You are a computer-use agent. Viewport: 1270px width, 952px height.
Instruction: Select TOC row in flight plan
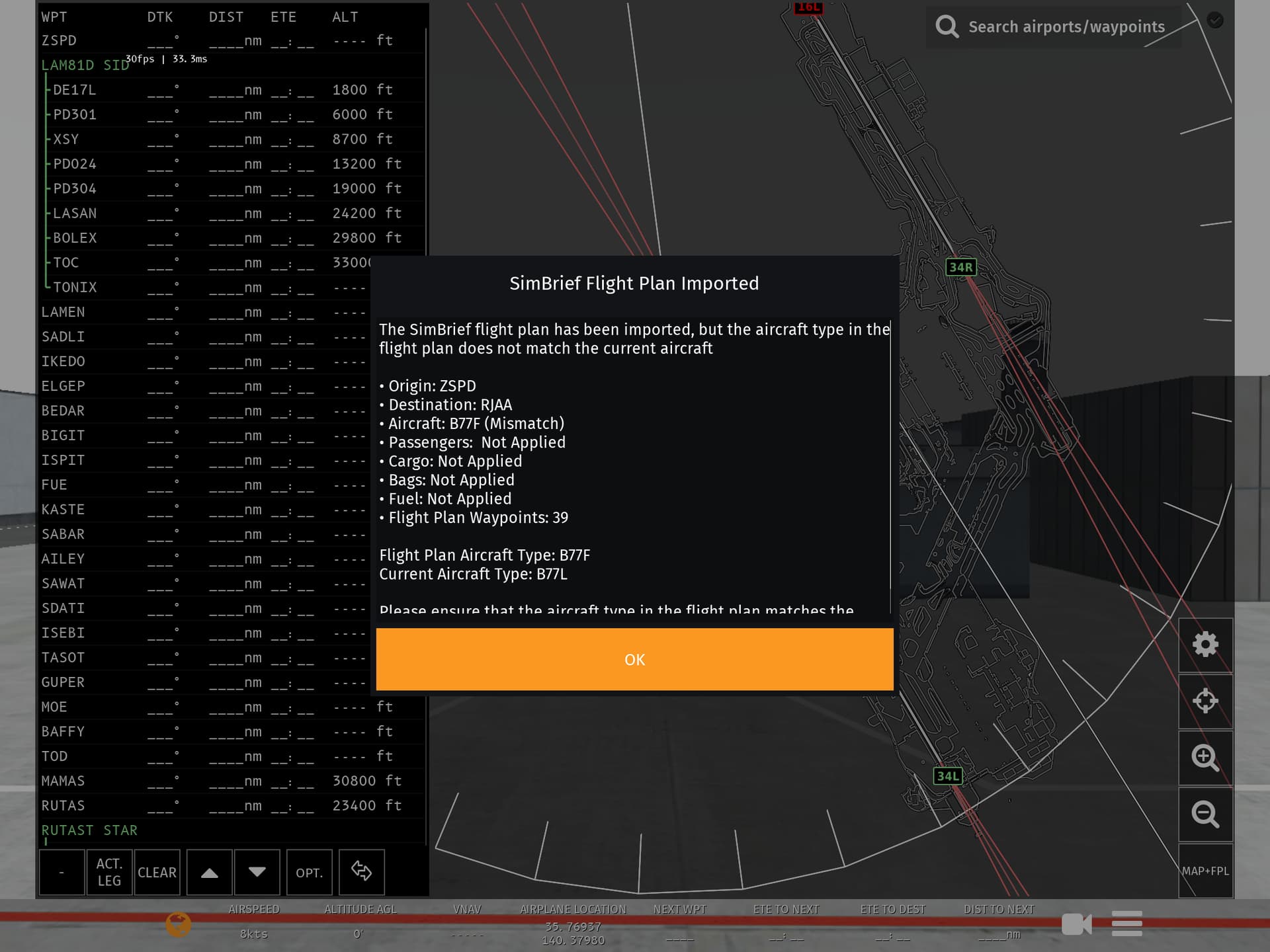click(205, 262)
